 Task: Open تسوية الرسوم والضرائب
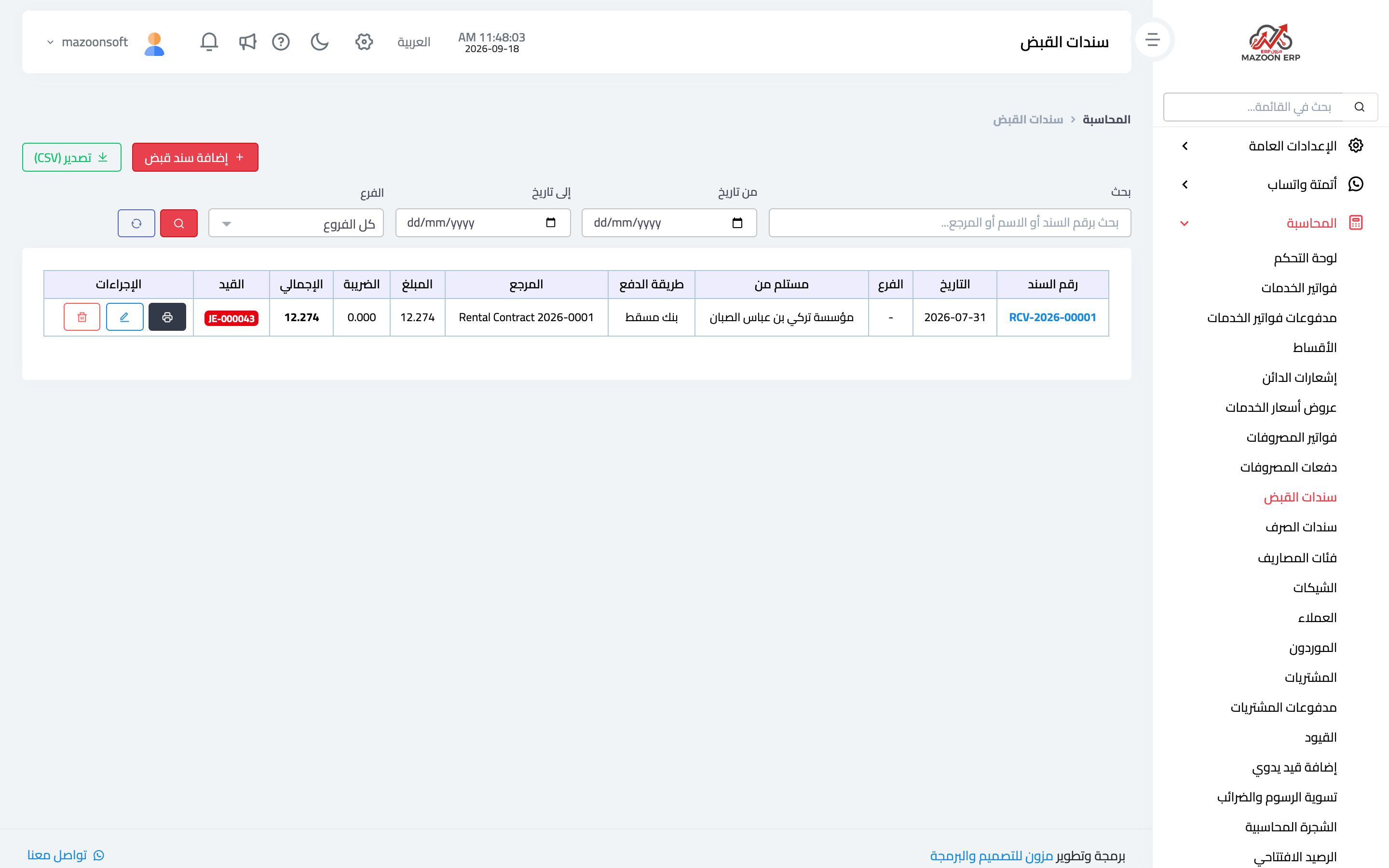coord(1277,797)
